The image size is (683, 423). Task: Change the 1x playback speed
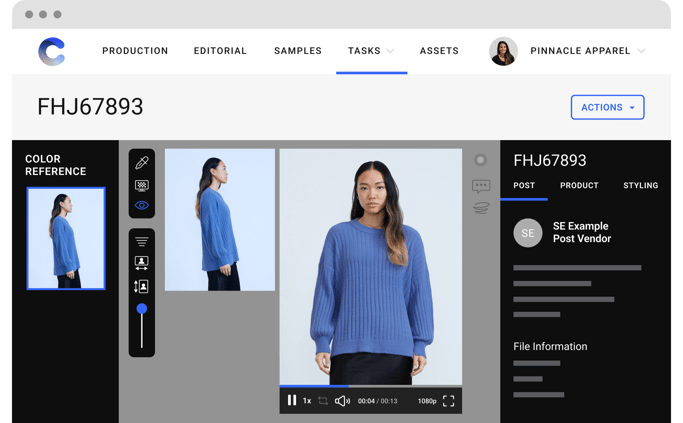point(307,401)
